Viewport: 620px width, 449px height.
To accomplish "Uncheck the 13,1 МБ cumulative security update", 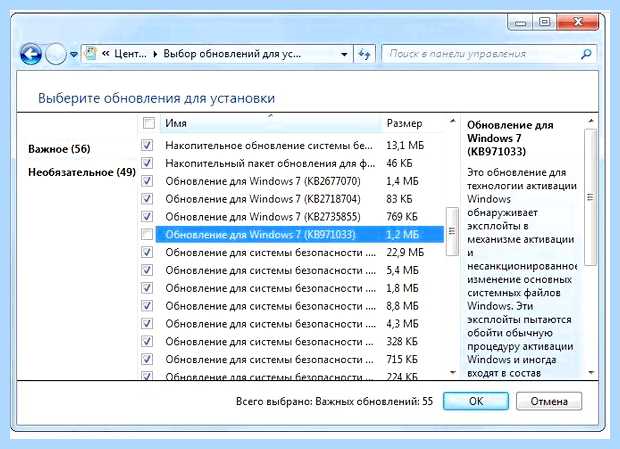I will (x=147, y=145).
